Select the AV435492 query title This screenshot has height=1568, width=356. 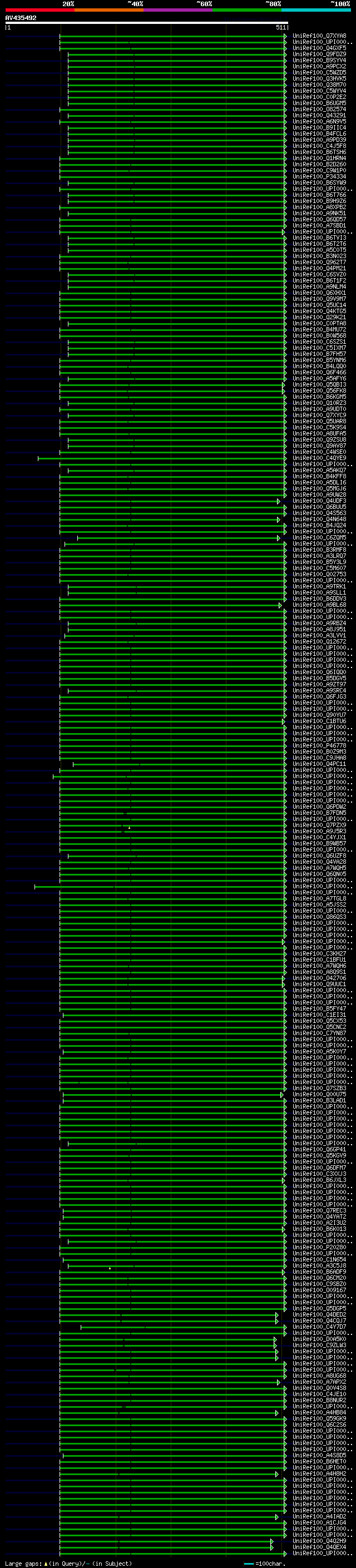click(x=21, y=18)
